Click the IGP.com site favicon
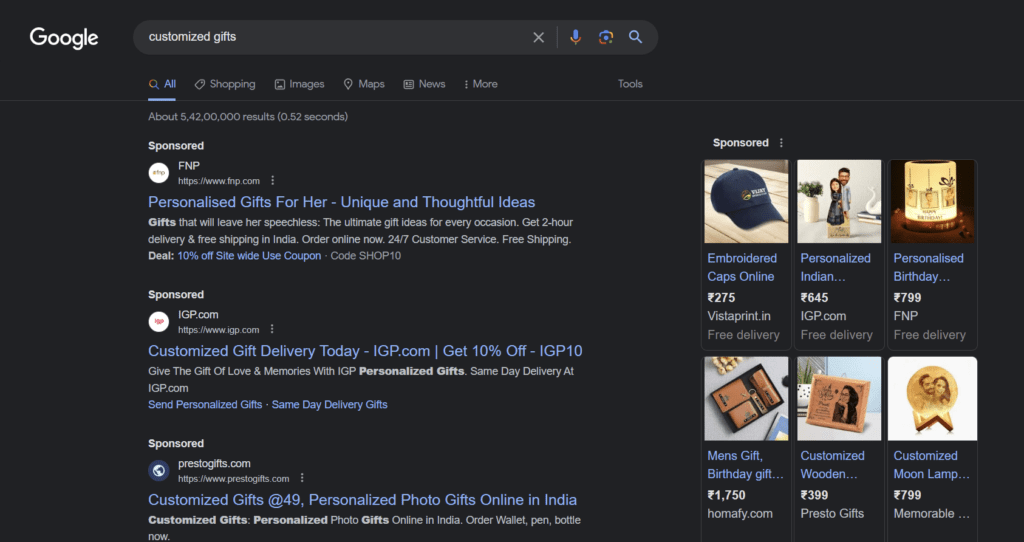This screenshot has width=1024, height=542. tap(159, 322)
